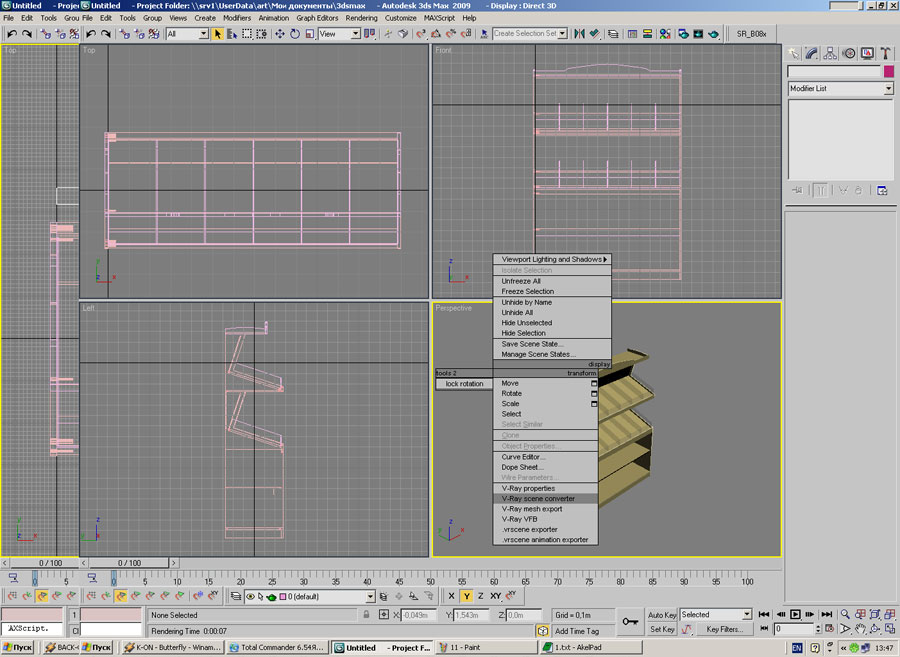Open the Curve Editor toolbar icon

pyautogui.click(x=632, y=34)
